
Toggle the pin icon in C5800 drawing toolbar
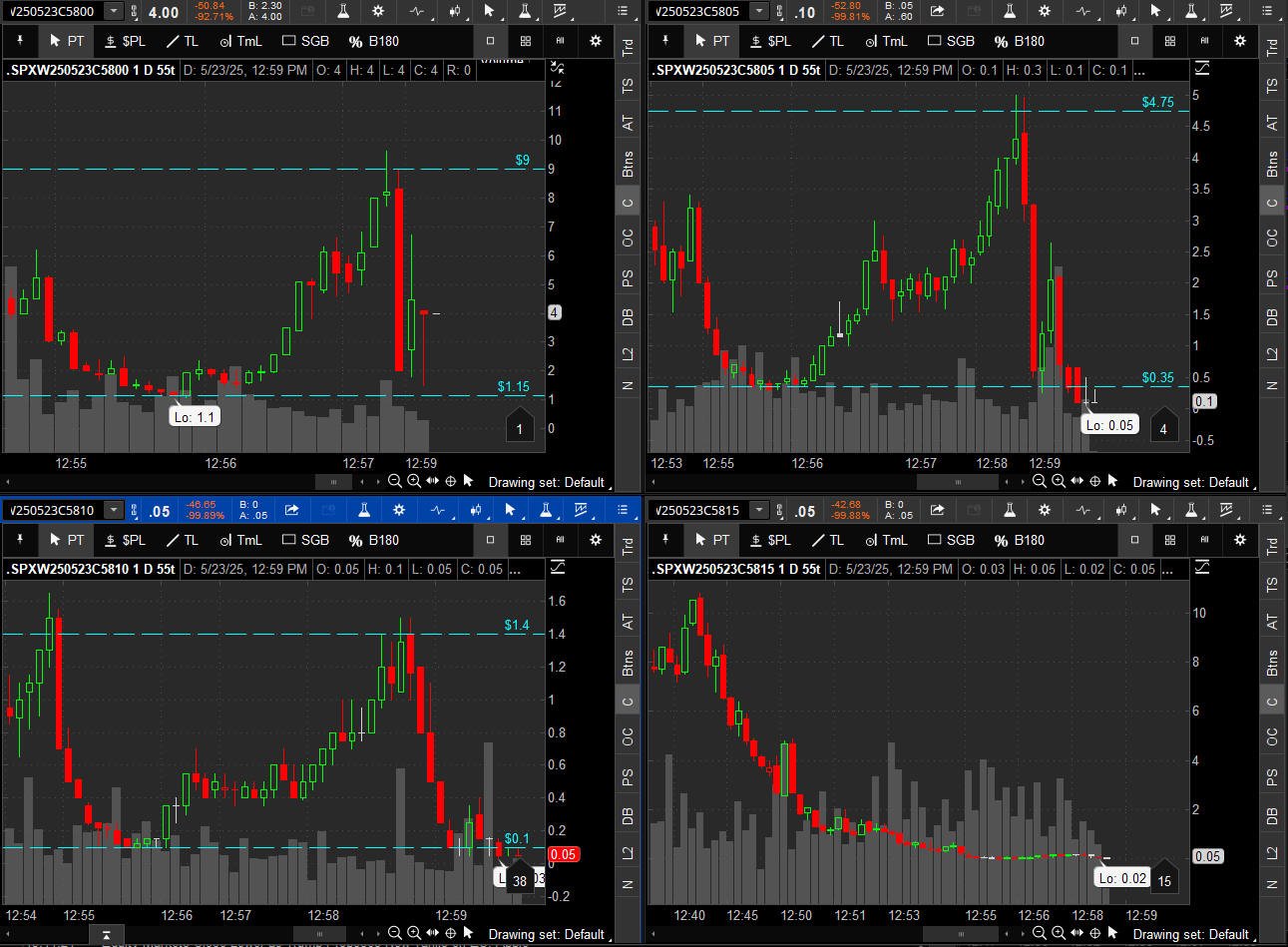tap(21, 41)
